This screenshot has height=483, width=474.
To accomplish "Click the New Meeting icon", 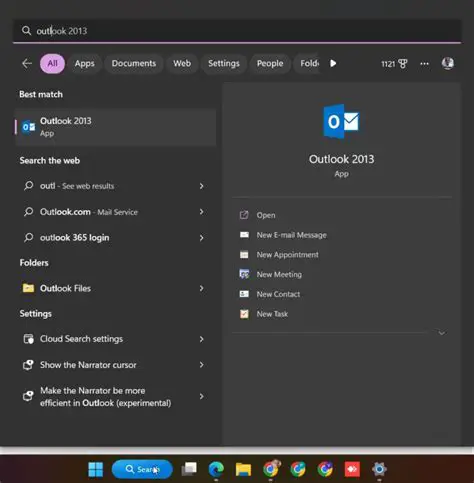I will (244, 274).
